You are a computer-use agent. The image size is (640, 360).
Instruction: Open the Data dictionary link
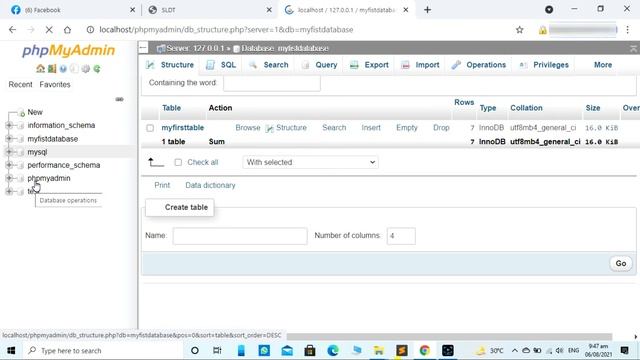point(210,185)
